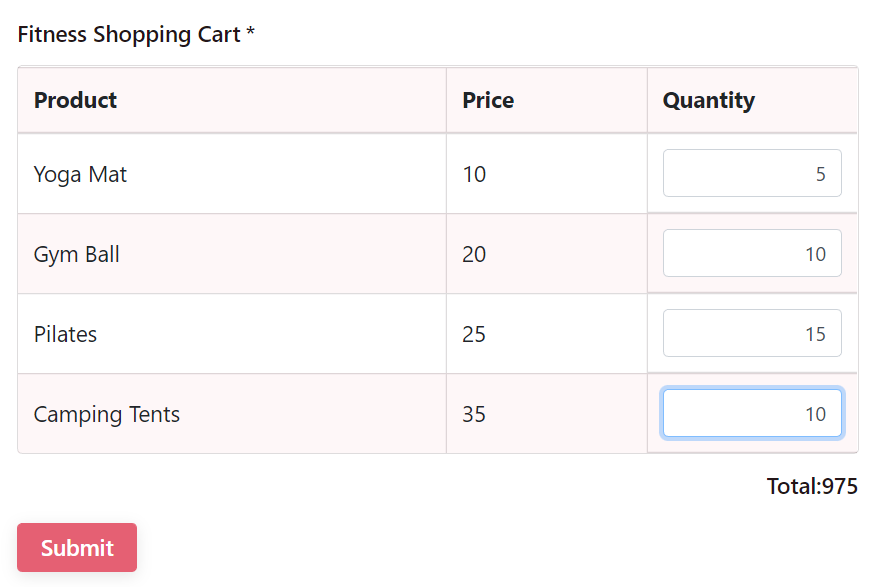
Task: Click the value 15 in Pilates row
Action: pos(815,334)
